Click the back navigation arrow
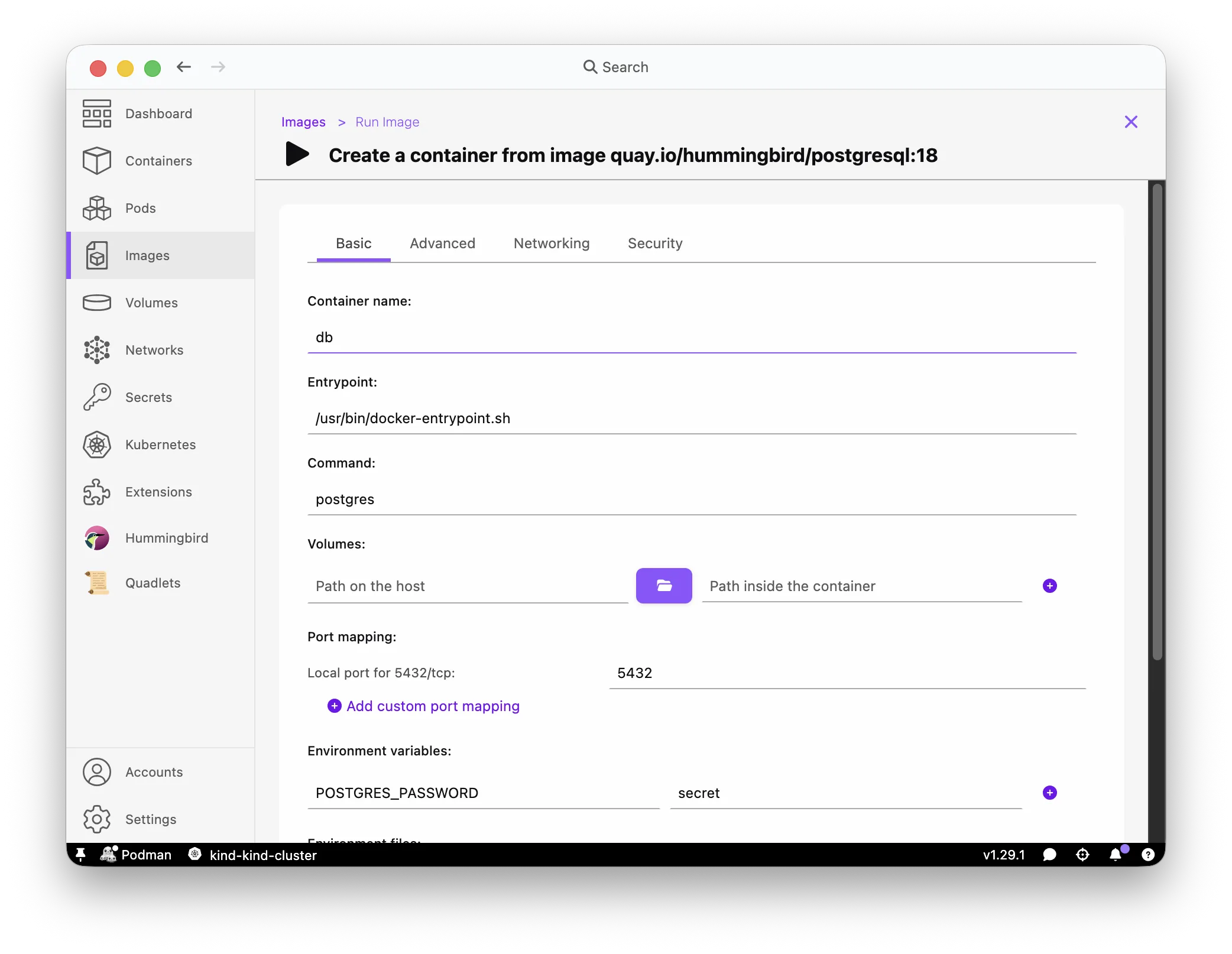Image resolution: width=1232 pixels, height=954 pixels. pyautogui.click(x=184, y=67)
